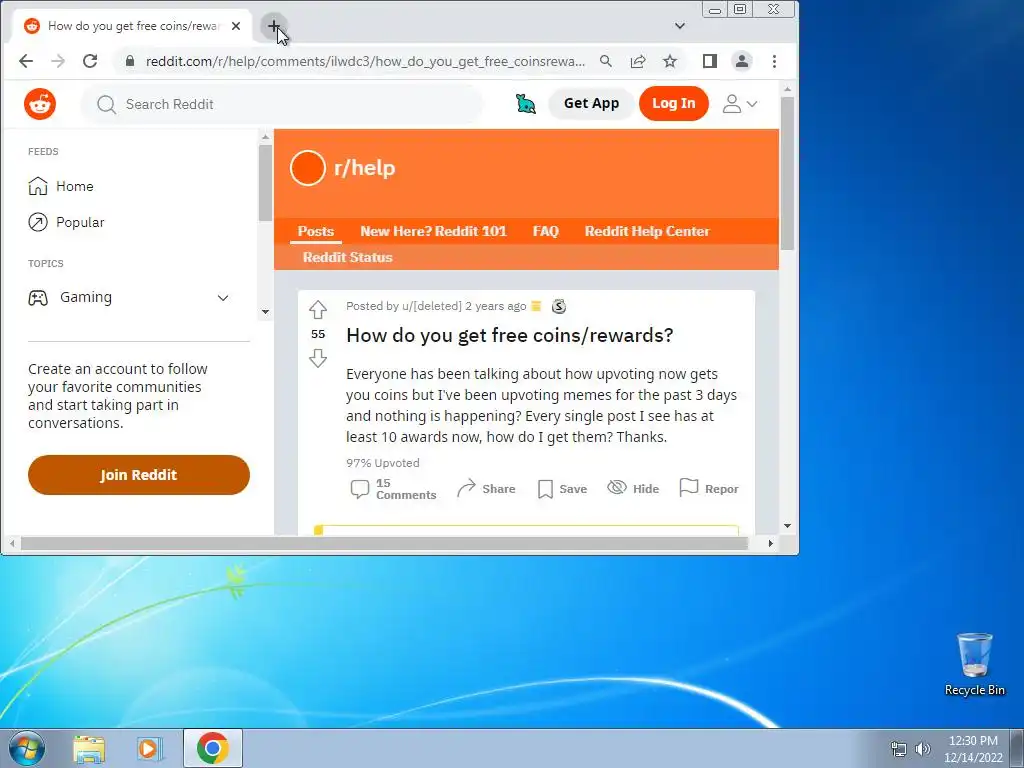The image size is (1024, 768).
Task: Open the New Here? Reddit 101 tab
Action: pos(433,231)
